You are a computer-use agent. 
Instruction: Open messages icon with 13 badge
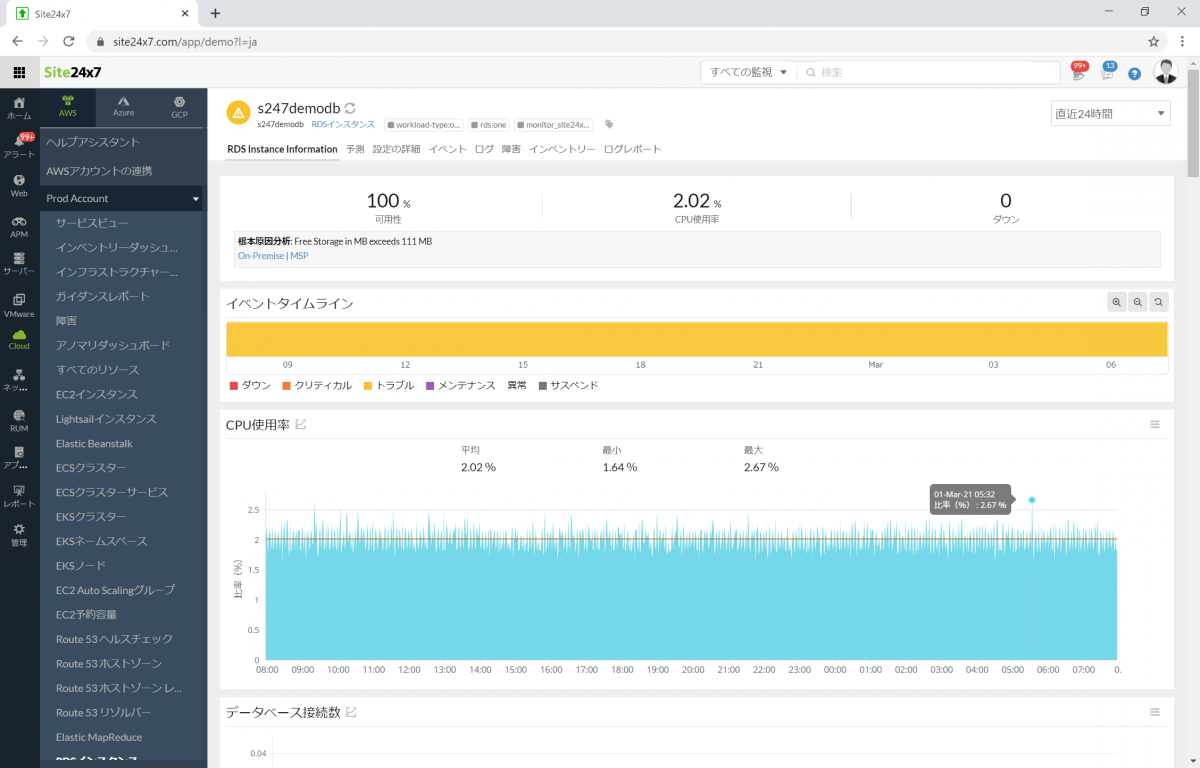(x=1107, y=72)
